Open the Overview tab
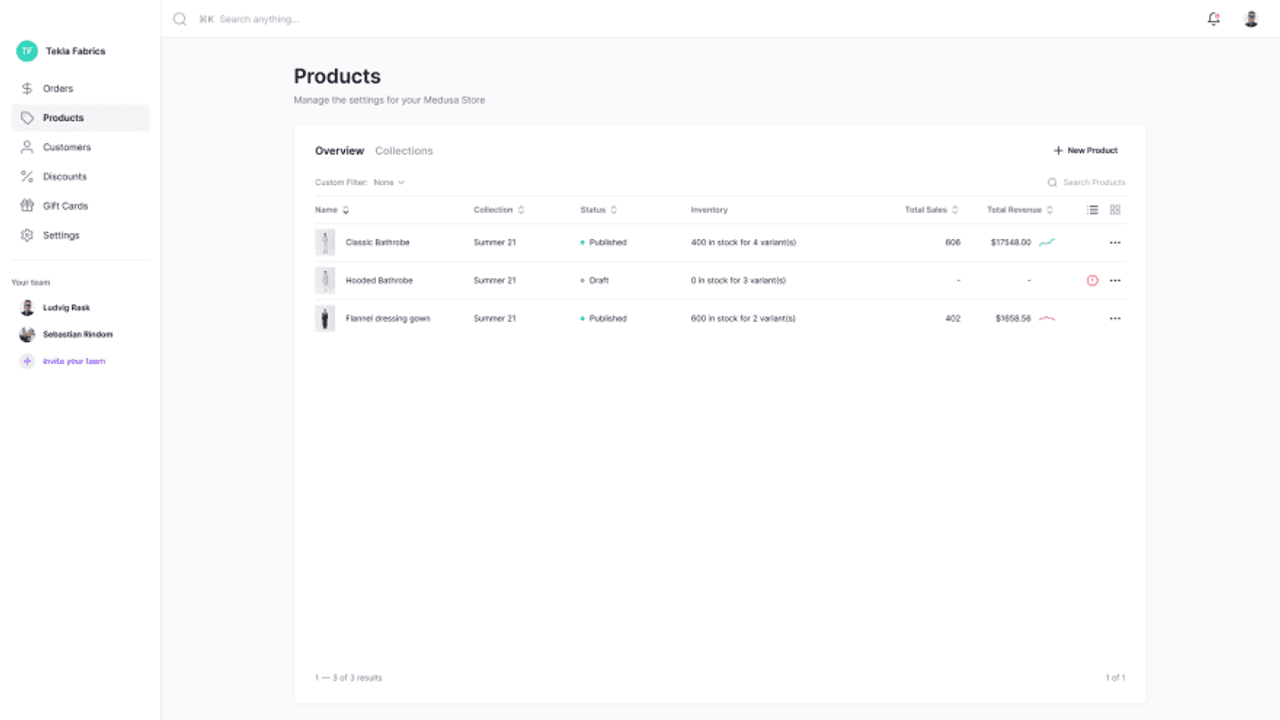Image resolution: width=1280 pixels, height=720 pixels. click(x=339, y=151)
